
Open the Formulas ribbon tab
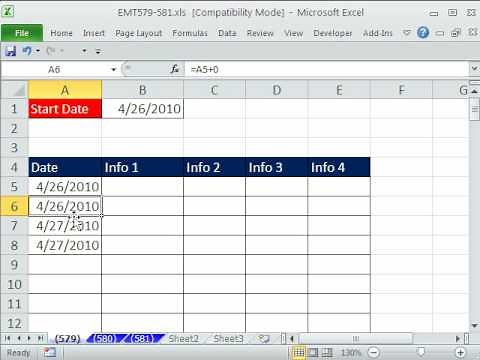coord(190,33)
